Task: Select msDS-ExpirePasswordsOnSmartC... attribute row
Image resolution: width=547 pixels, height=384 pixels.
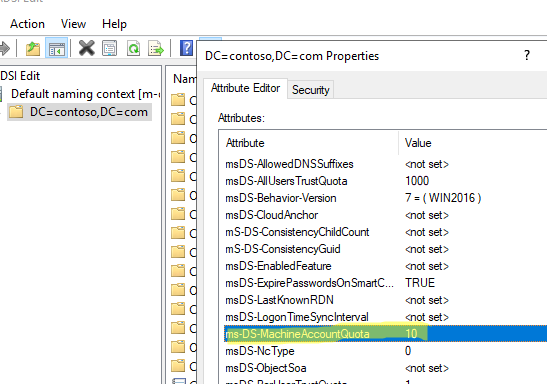Action: pyautogui.click(x=386, y=283)
